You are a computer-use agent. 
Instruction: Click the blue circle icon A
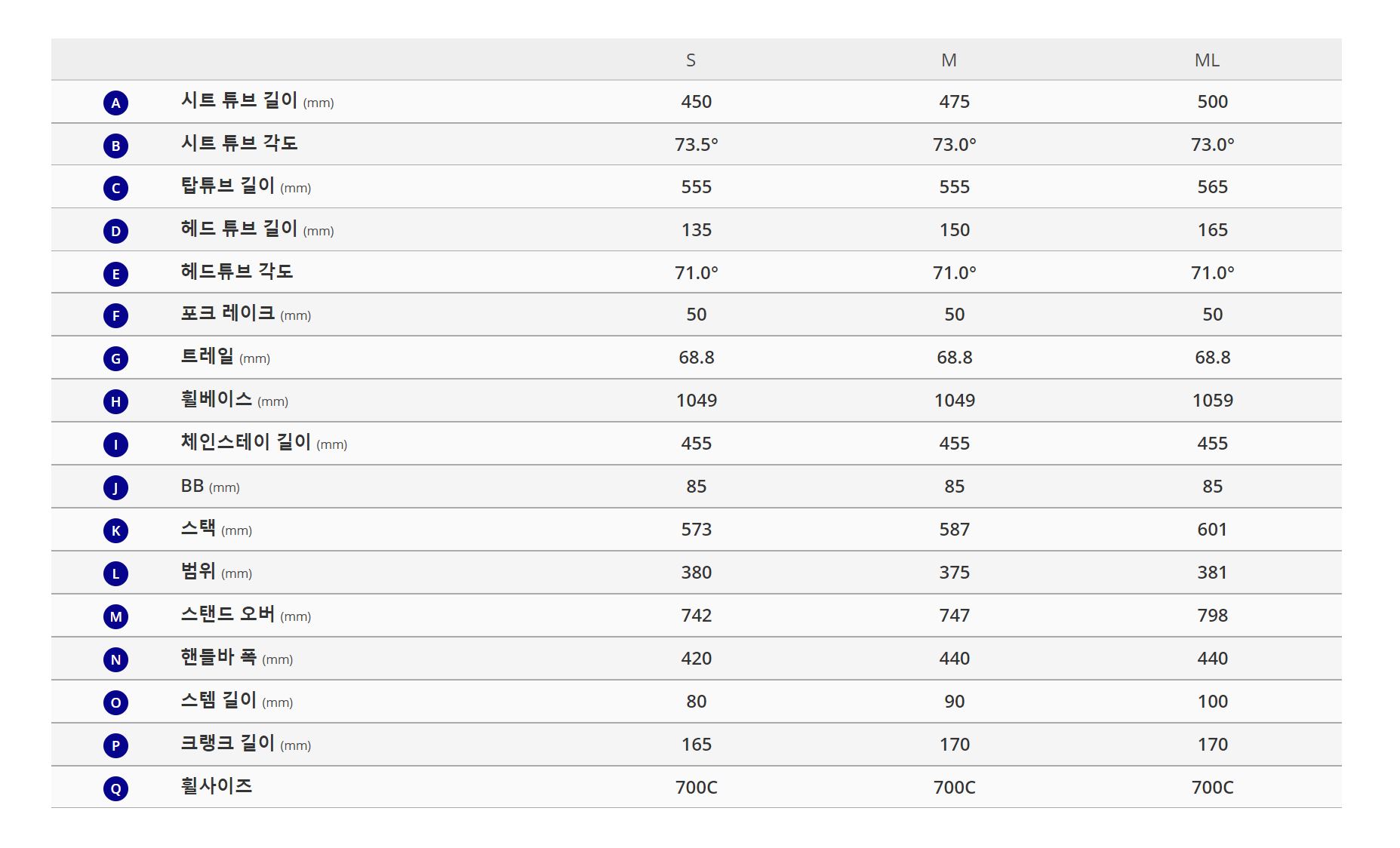click(115, 103)
